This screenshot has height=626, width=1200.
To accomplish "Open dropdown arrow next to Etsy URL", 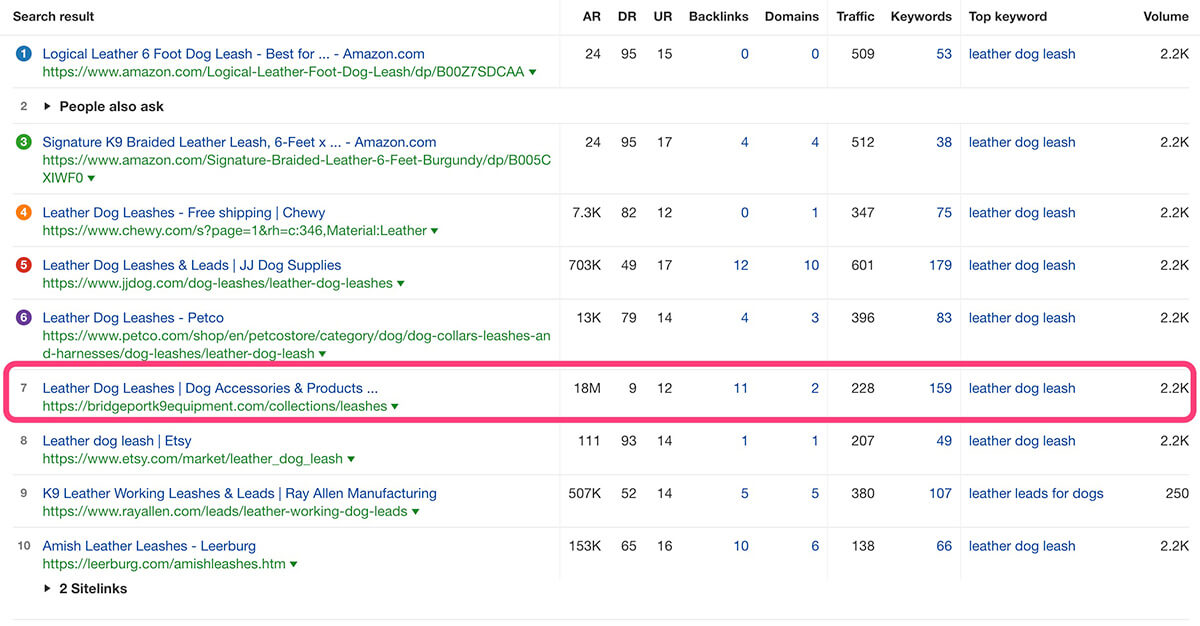I will (351, 460).
